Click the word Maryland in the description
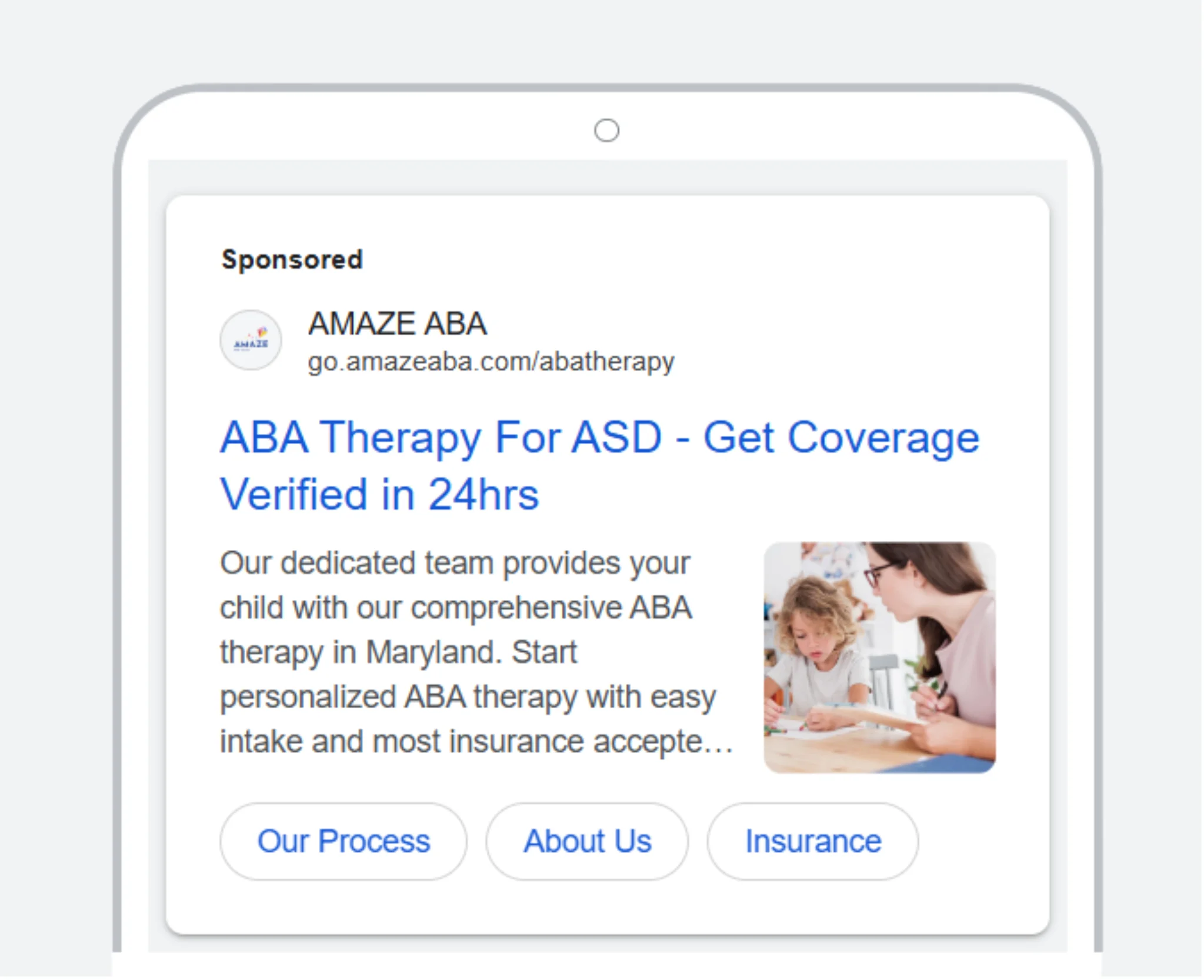Viewport: 1204px width, 980px height. 433,652
